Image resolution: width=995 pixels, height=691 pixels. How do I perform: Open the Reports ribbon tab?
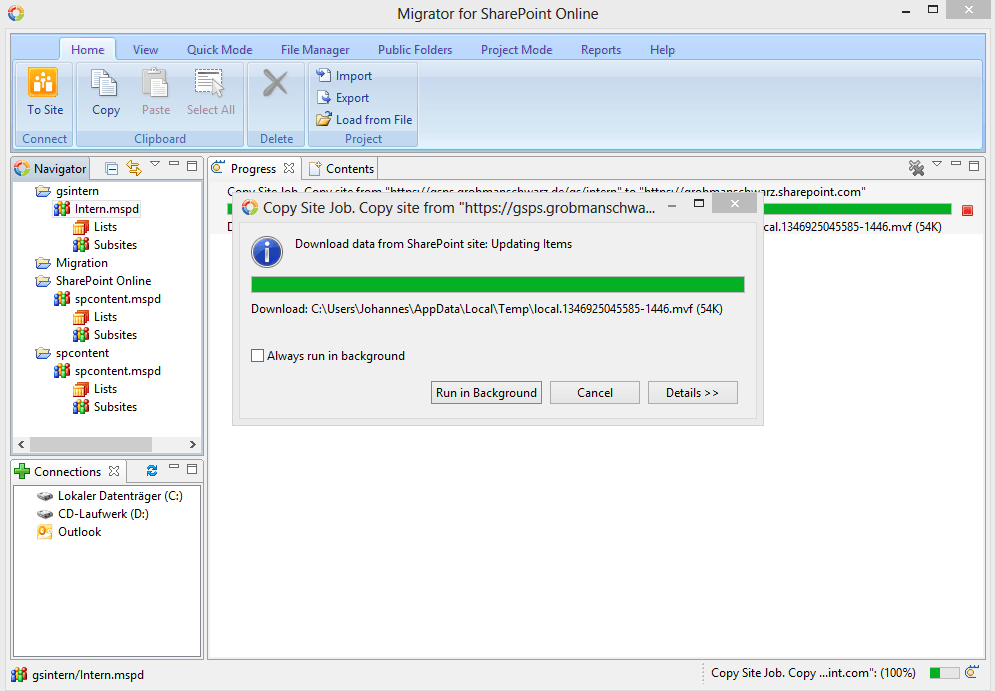[x=601, y=49]
